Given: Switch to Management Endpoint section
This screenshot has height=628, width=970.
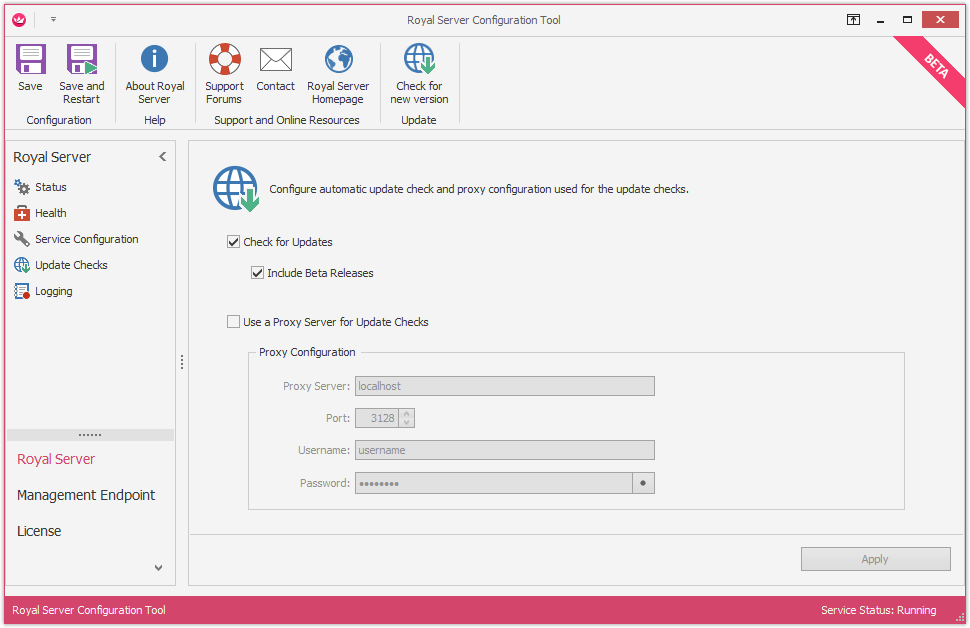Looking at the screenshot, I should [86, 495].
